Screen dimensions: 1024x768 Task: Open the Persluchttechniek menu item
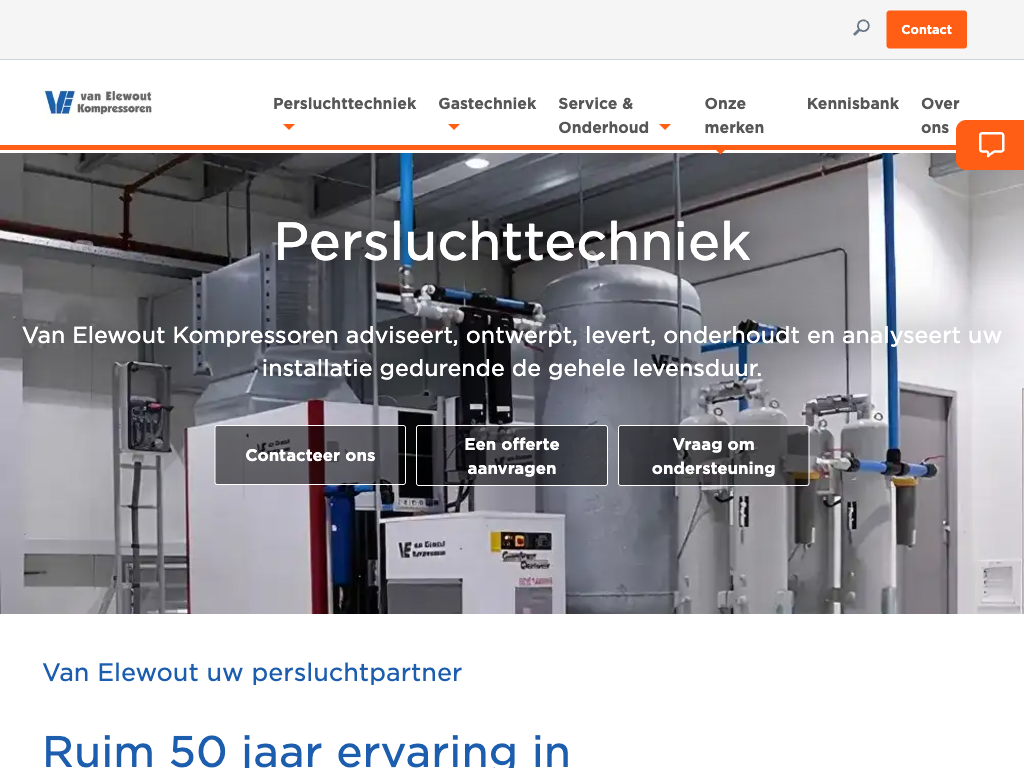(x=344, y=103)
